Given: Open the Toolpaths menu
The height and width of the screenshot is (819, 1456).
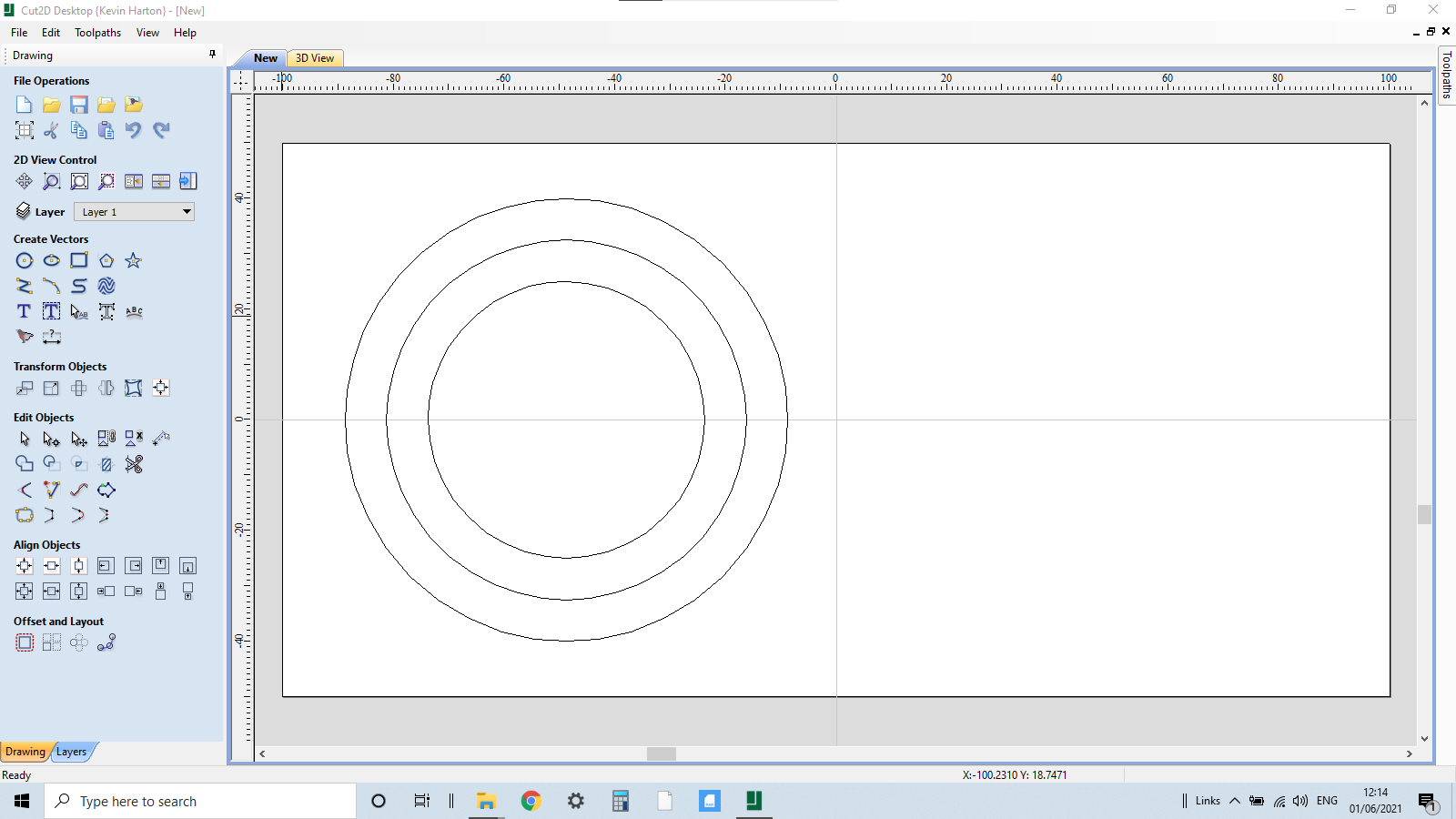Looking at the screenshot, I should [x=97, y=33].
